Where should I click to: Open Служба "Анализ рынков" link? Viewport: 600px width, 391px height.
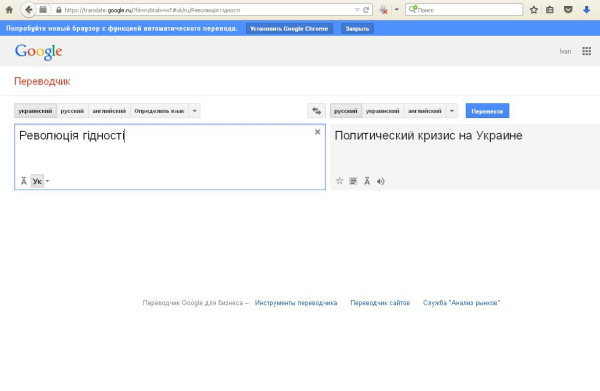pyautogui.click(x=461, y=303)
